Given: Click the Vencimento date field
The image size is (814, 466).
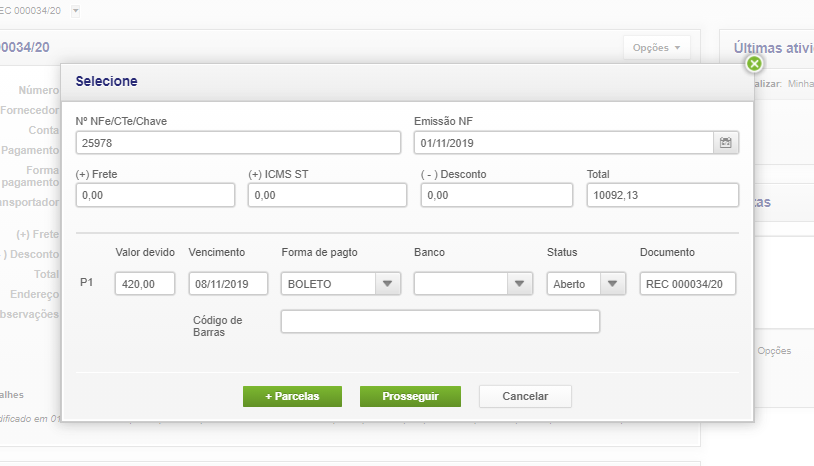Looking at the screenshot, I should [x=228, y=284].
